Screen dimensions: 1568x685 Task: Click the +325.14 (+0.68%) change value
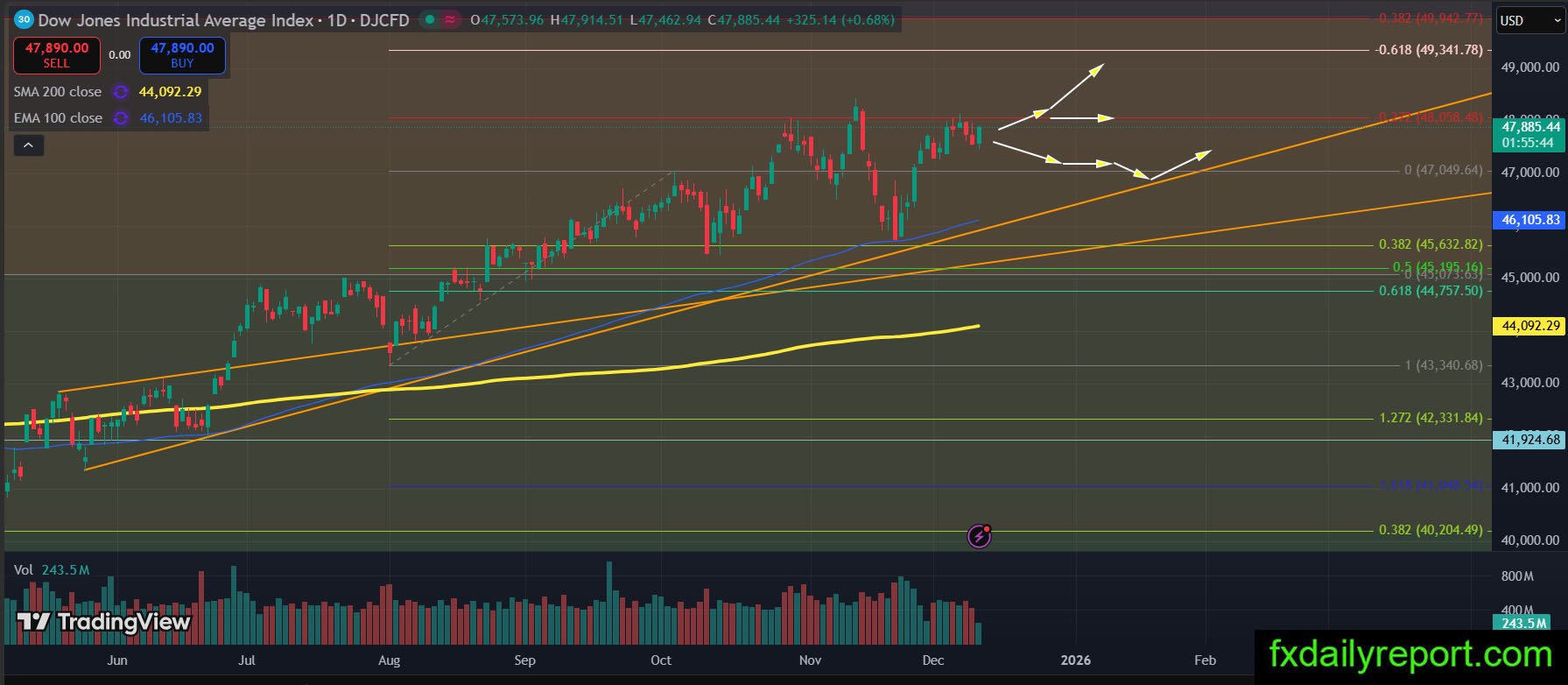coord(840,19)
